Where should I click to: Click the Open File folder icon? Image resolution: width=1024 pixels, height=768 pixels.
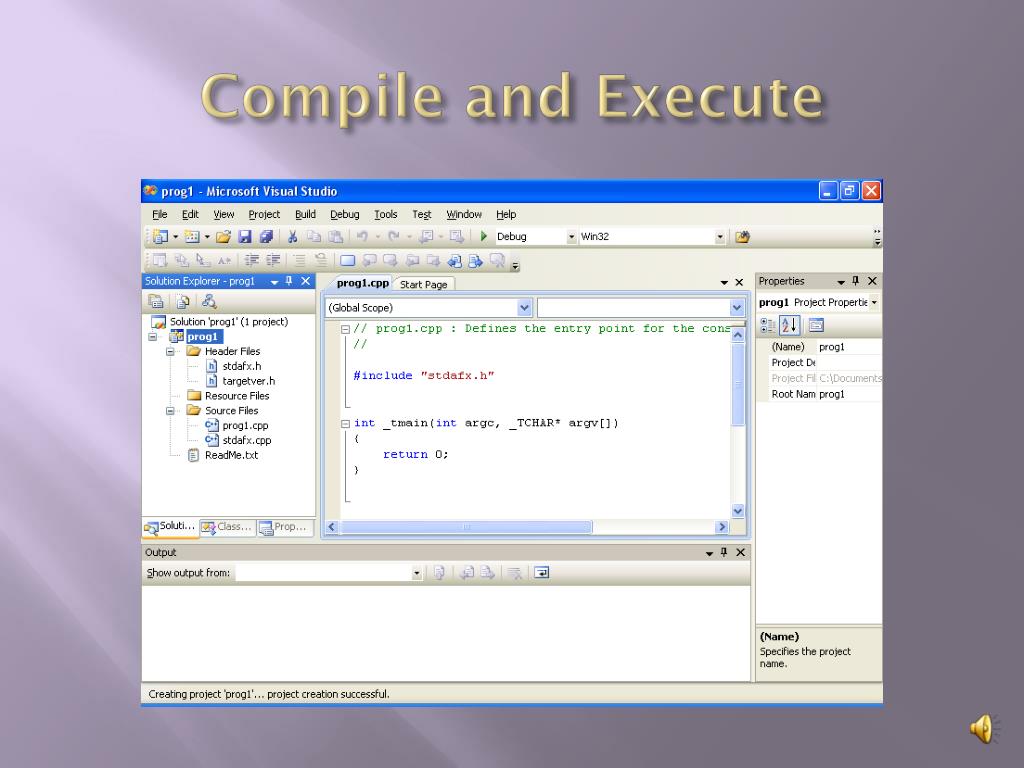pyautogui.click(x=223, y=236)
